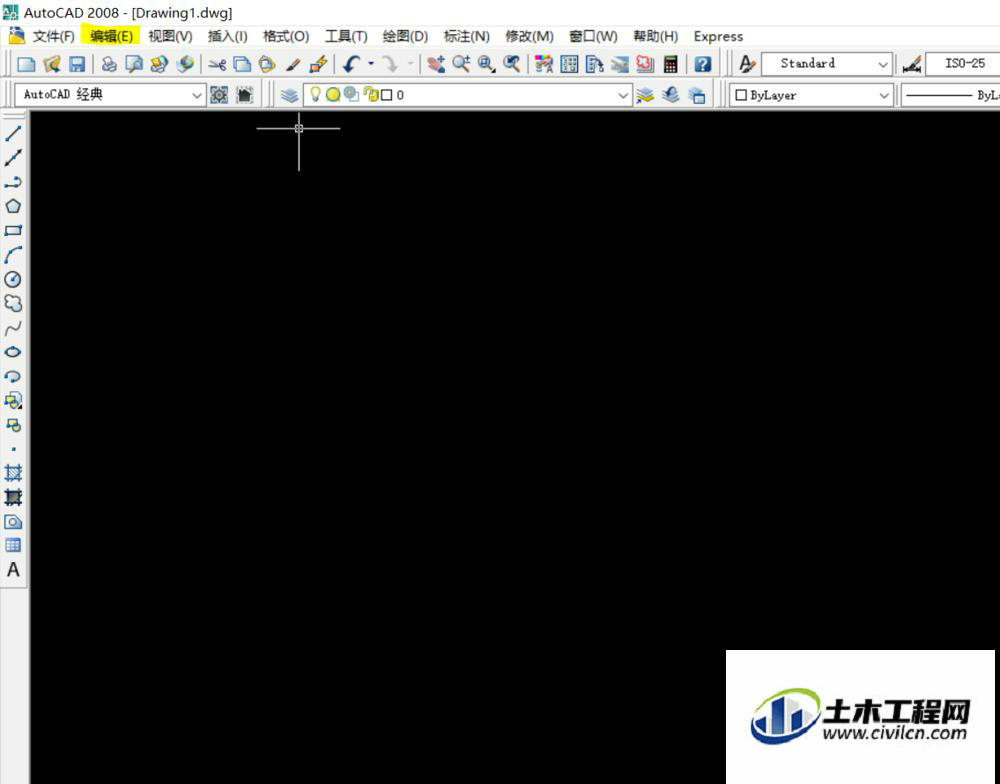The height and width of the screenshot is (784, 1000).
Task: Open the 编辑(E) menu
Action: 112,36
